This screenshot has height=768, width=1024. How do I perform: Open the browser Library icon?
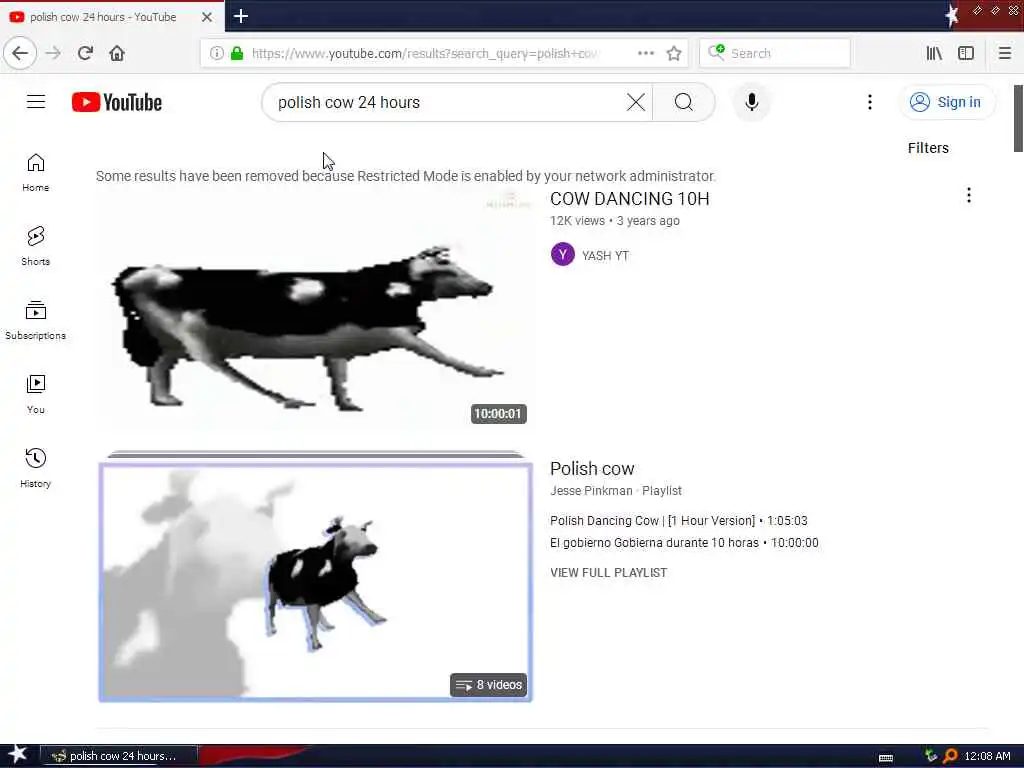pyautogui.click(x=934, y=53)
